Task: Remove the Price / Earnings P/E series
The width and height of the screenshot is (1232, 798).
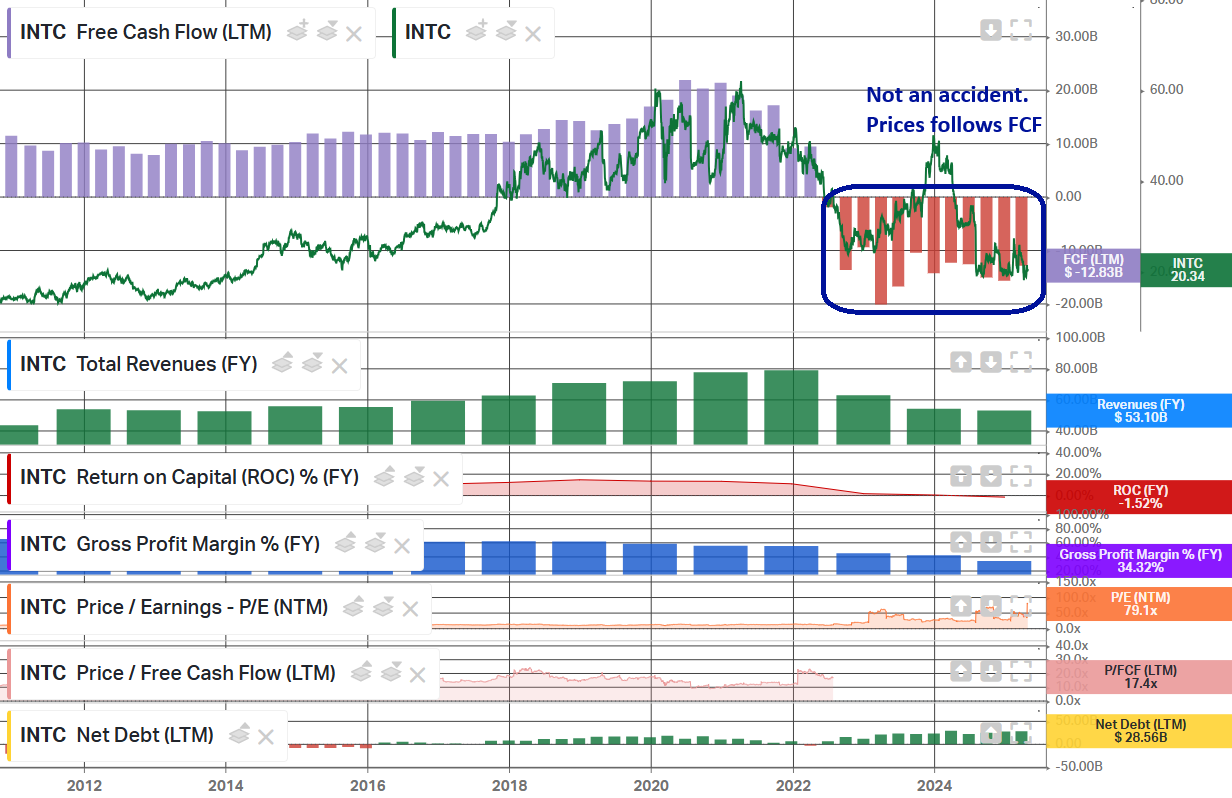Action: pyautogui.click(x=410, y=609)
